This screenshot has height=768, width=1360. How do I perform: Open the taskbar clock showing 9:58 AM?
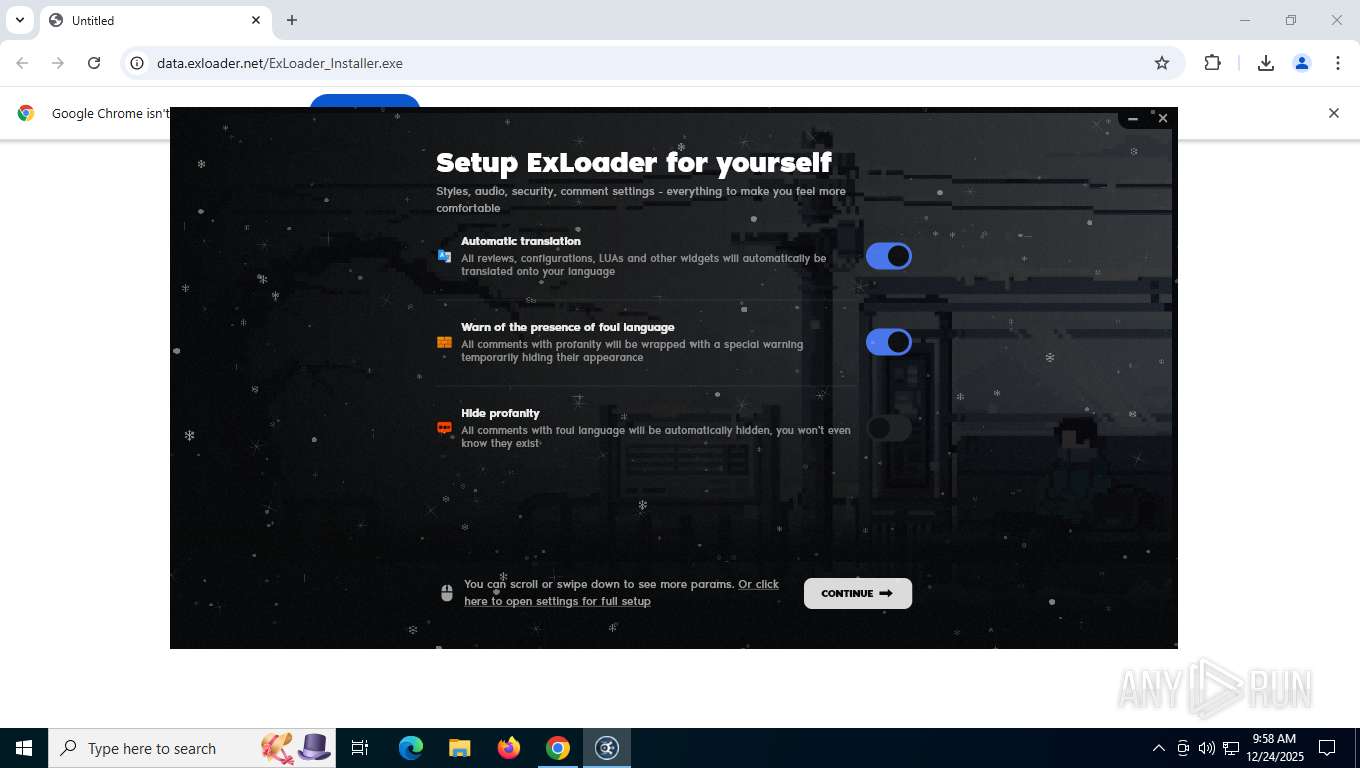click(x=1273, y=748)
